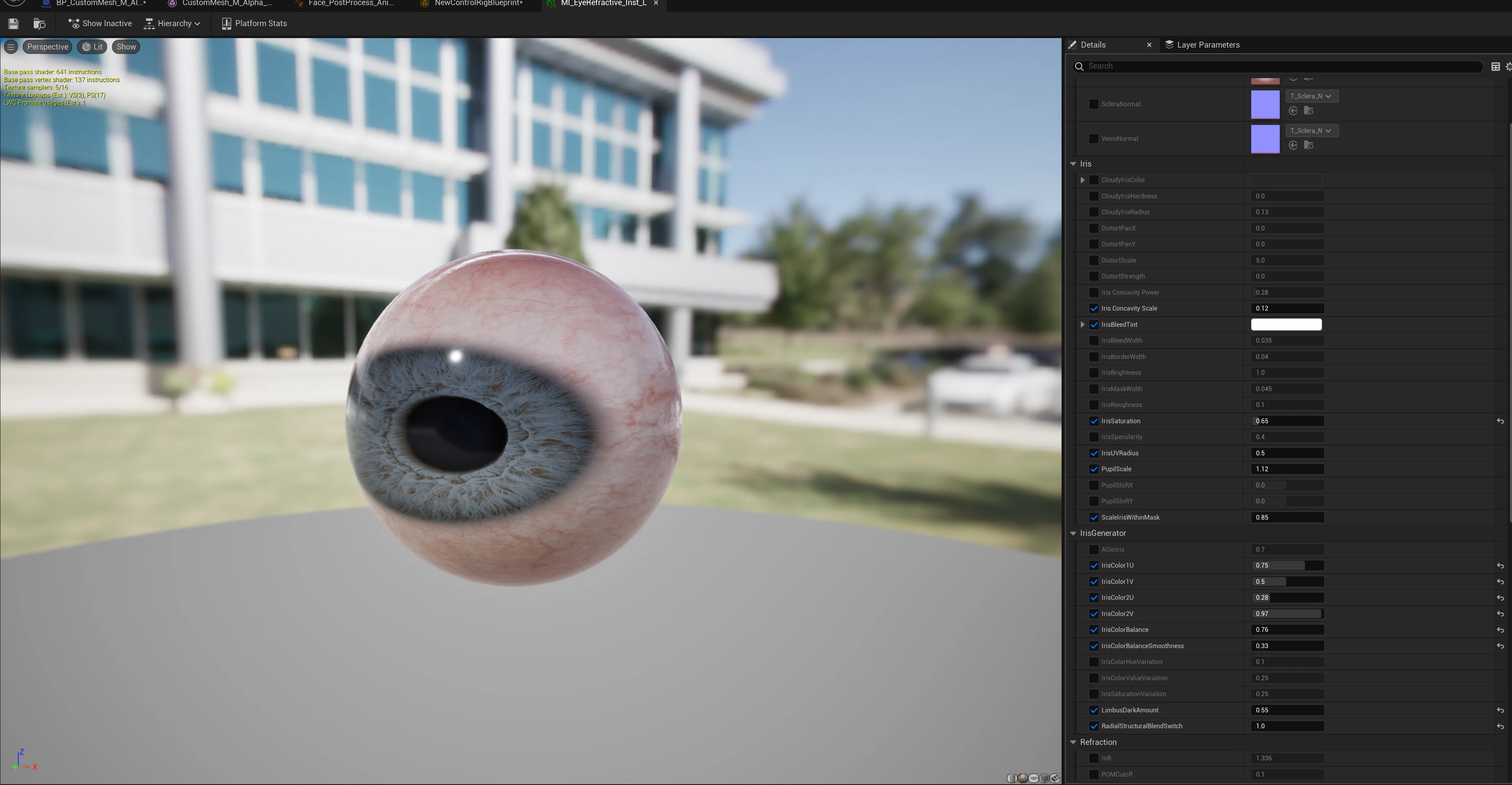Screen dimensions: 1512x785
Task: Click the VeinsNormal texture thumbnail
Action: click(x=1265, y=139)
